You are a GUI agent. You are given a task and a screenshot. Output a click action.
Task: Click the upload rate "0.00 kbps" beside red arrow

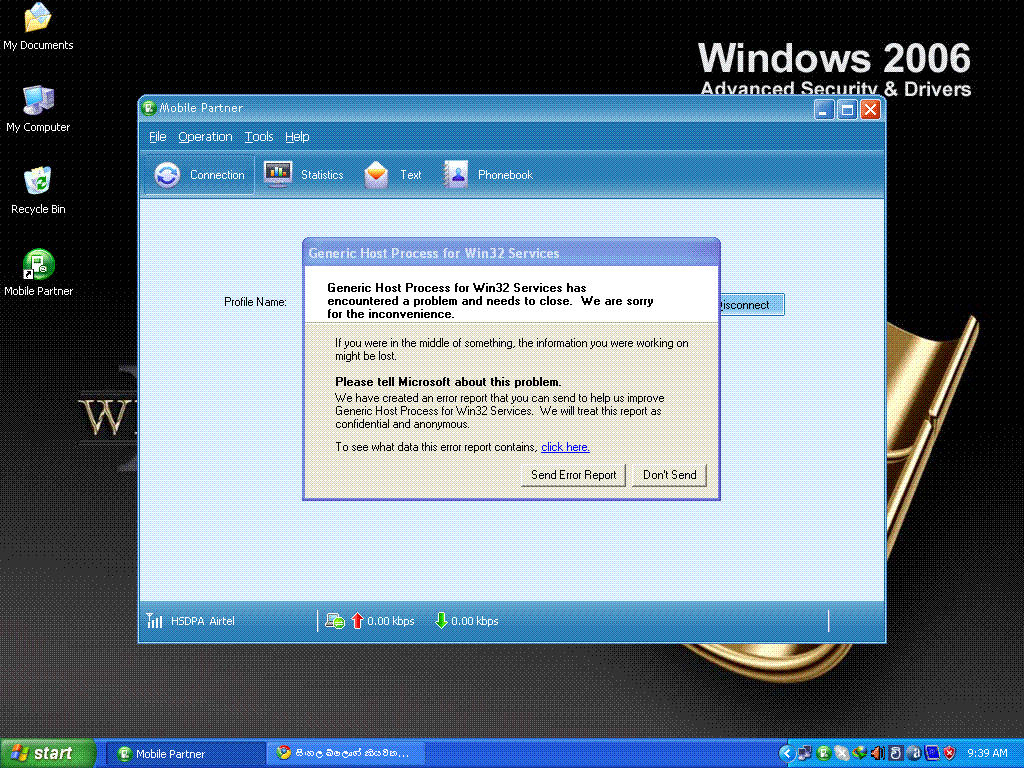[x=391, y=621]
